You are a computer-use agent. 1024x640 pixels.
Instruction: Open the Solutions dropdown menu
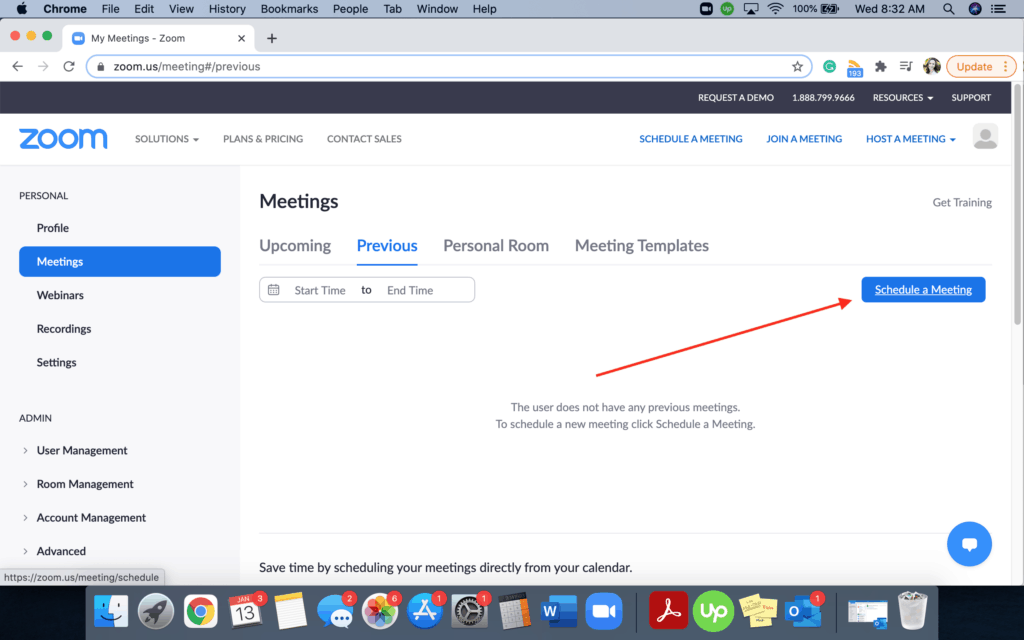[167, 139]
